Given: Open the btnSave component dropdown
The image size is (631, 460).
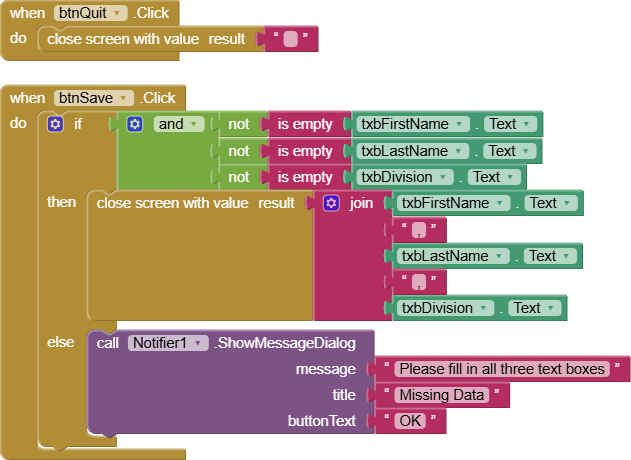Looking at the screenshot, I should point(125,98).
